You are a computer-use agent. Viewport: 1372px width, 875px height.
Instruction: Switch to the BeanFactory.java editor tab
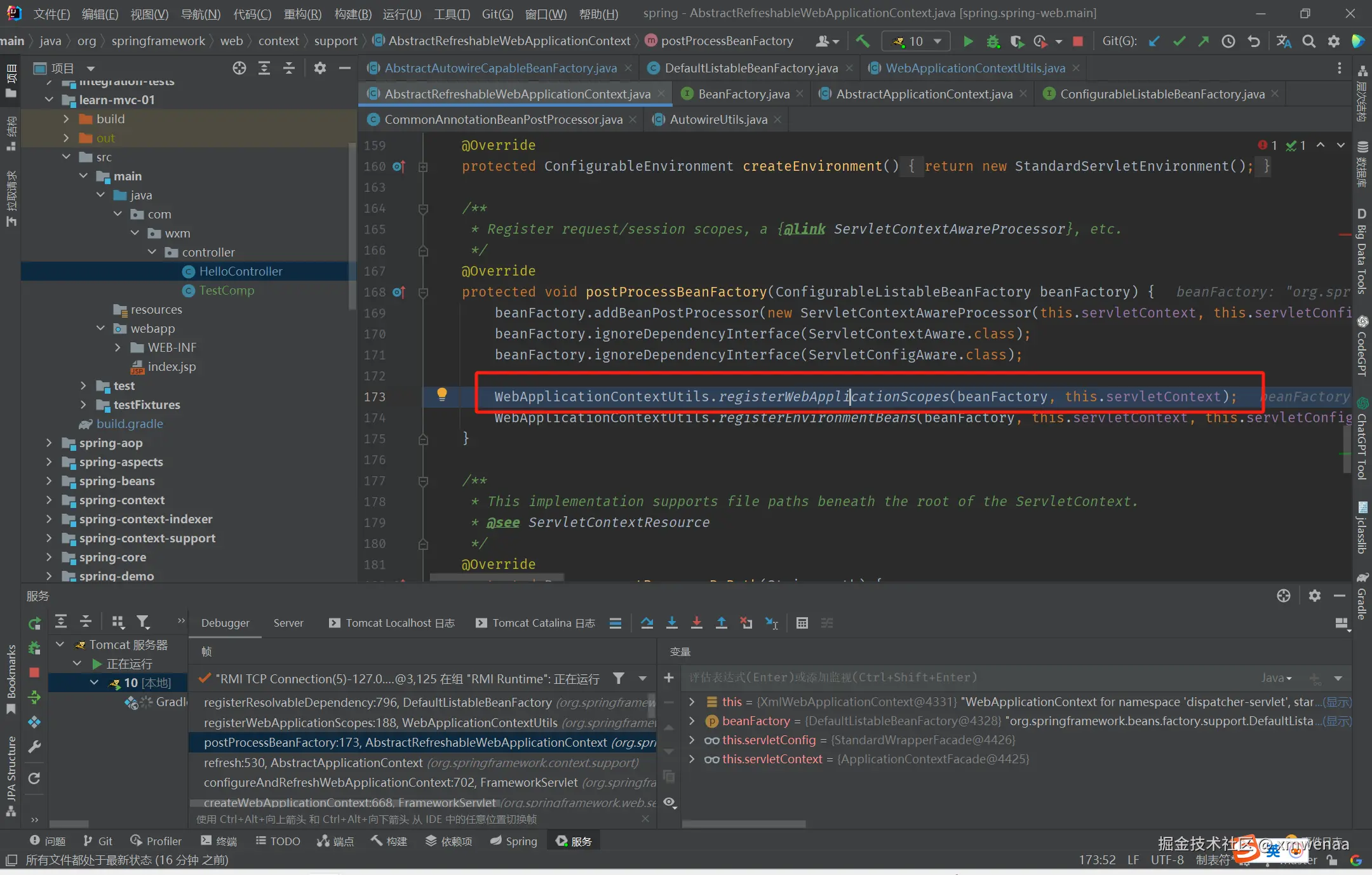[743, 94]
